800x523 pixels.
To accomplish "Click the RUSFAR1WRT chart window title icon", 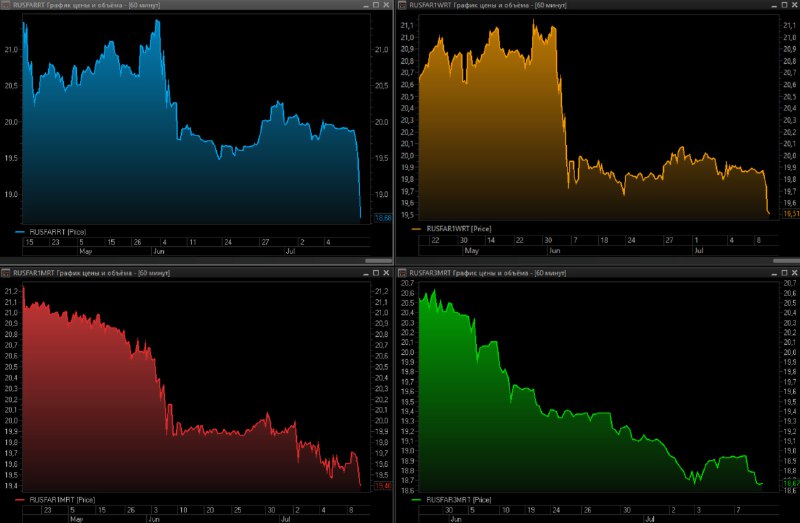I will (x=402, y=5).
